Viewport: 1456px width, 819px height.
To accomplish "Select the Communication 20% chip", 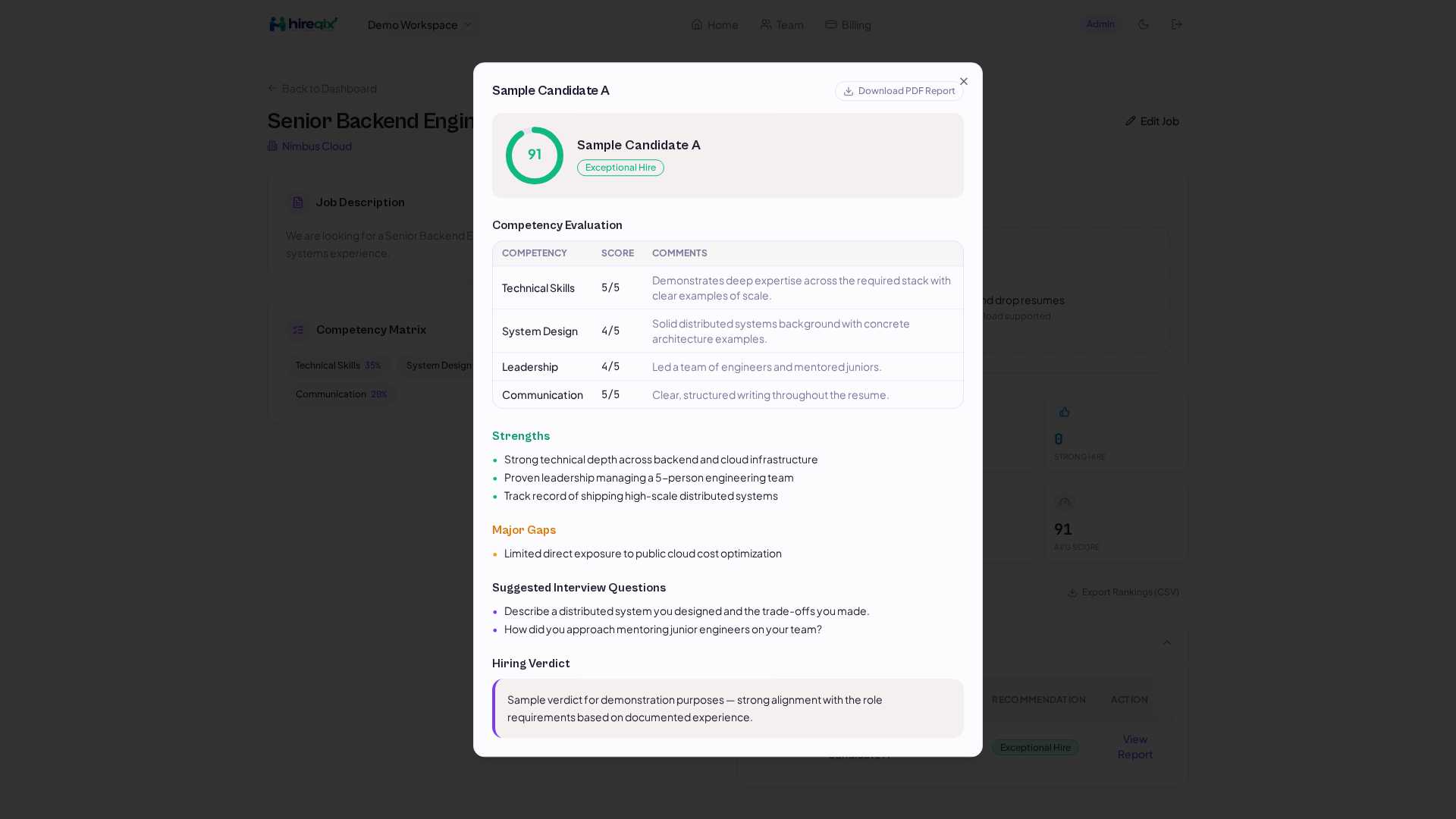I will pos(341,394).
